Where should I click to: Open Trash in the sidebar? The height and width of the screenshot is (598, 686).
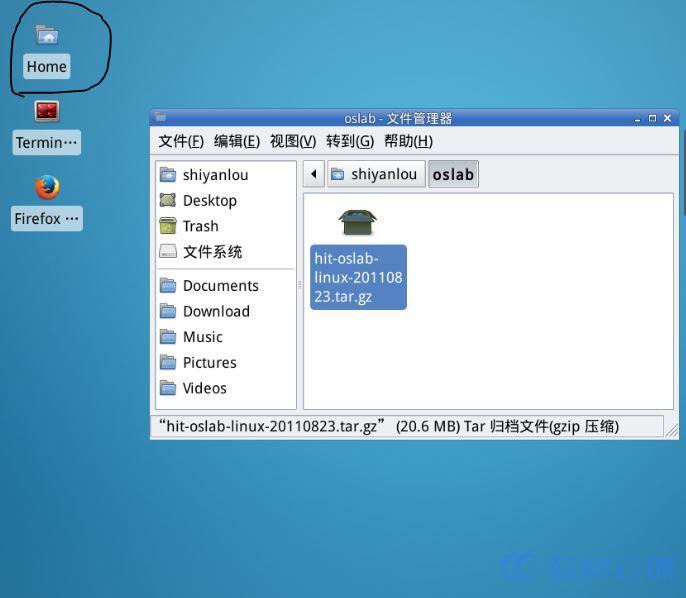[200, 226]
